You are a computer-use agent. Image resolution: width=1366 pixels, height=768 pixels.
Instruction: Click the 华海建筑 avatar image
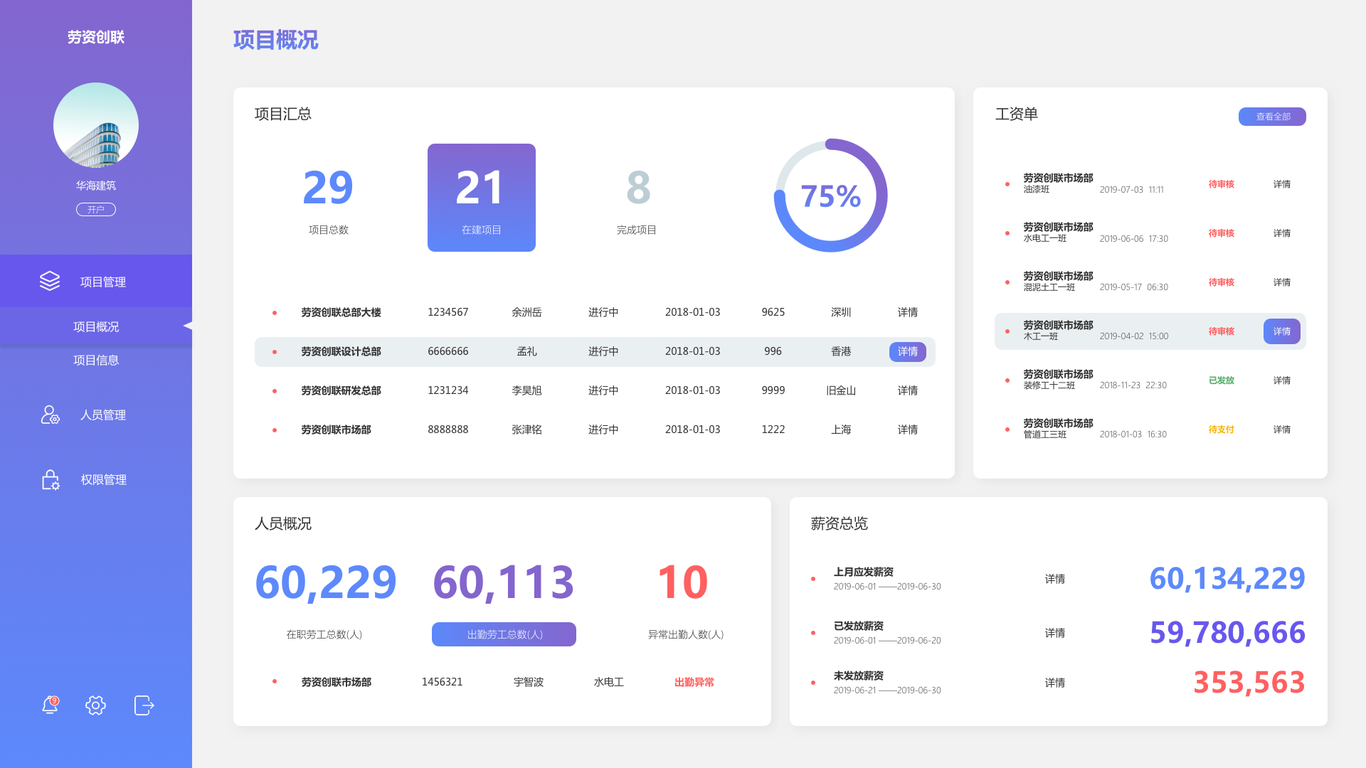(x=96, y=125)
